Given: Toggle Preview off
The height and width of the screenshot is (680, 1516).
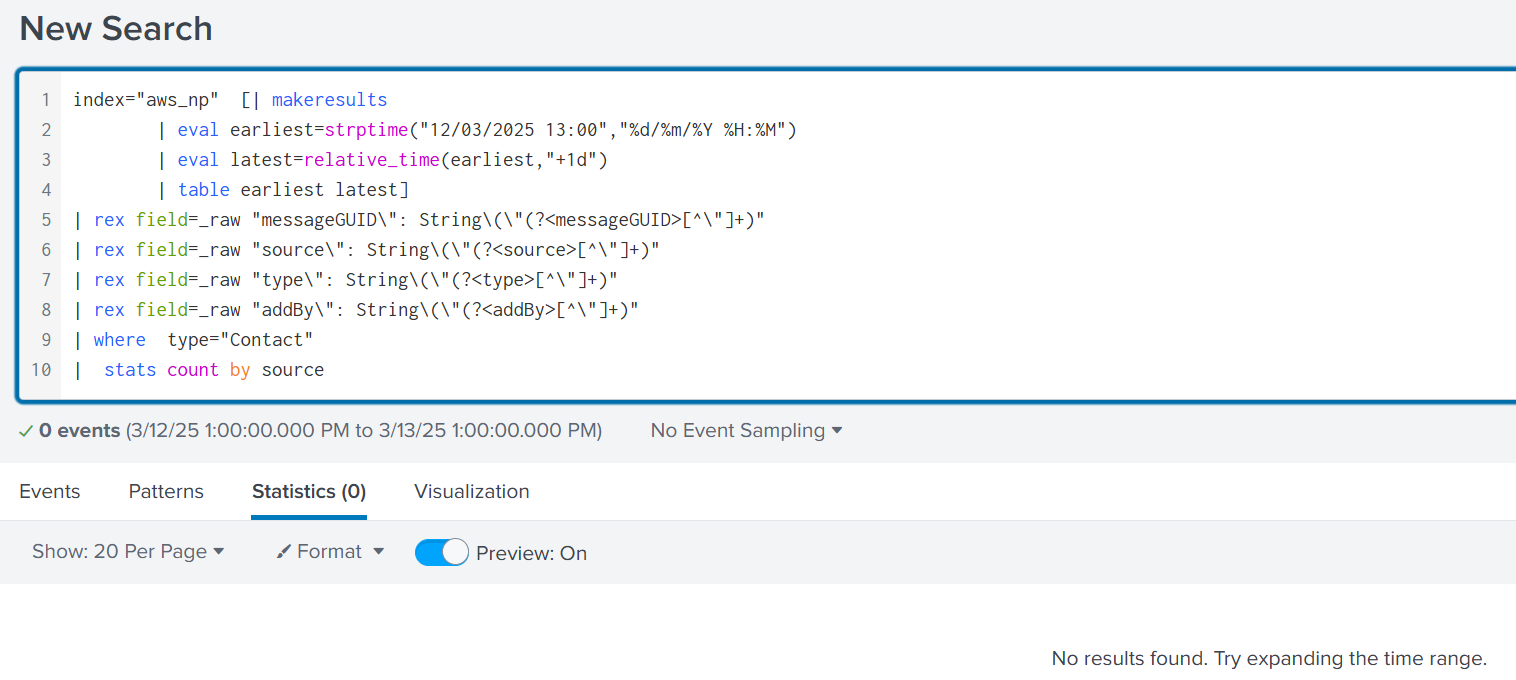Looking at the screenshot, I should pyautogui.click(x=441, y=551).
